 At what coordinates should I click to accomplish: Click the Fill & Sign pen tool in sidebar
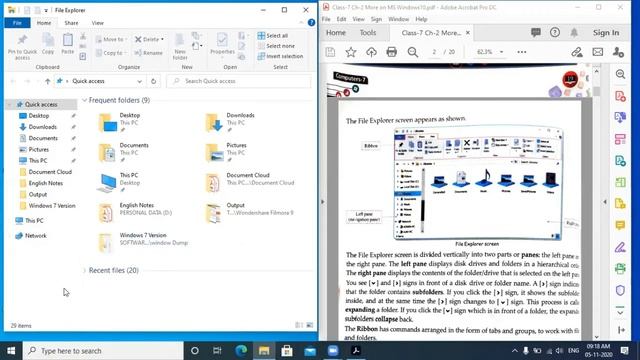(620, 247)
